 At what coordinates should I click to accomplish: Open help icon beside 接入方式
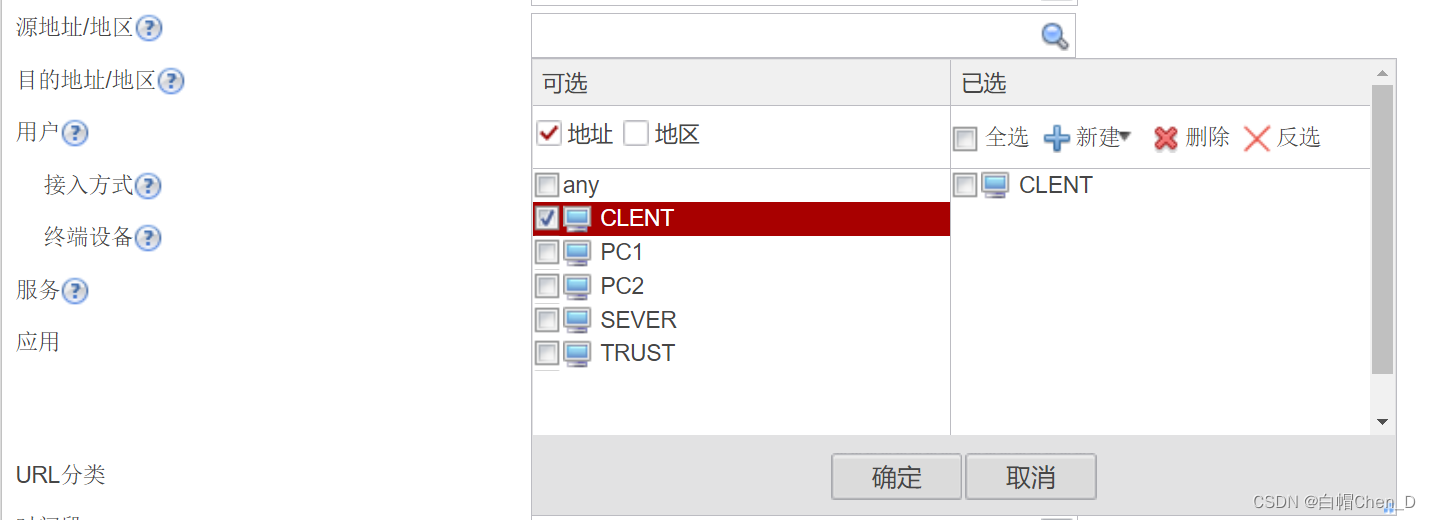(x=148, y=186)
